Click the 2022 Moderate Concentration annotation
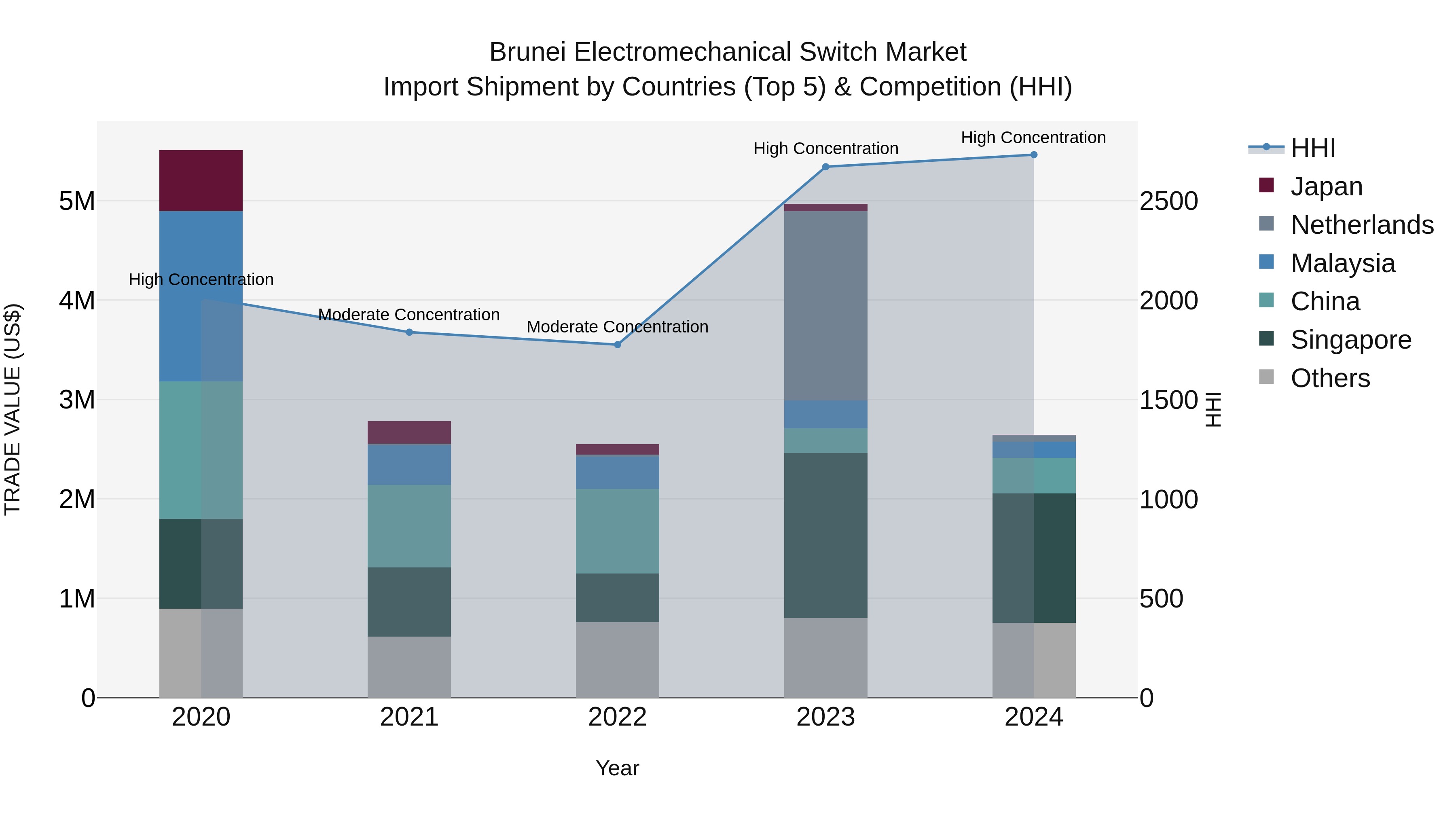 point(618,327)
